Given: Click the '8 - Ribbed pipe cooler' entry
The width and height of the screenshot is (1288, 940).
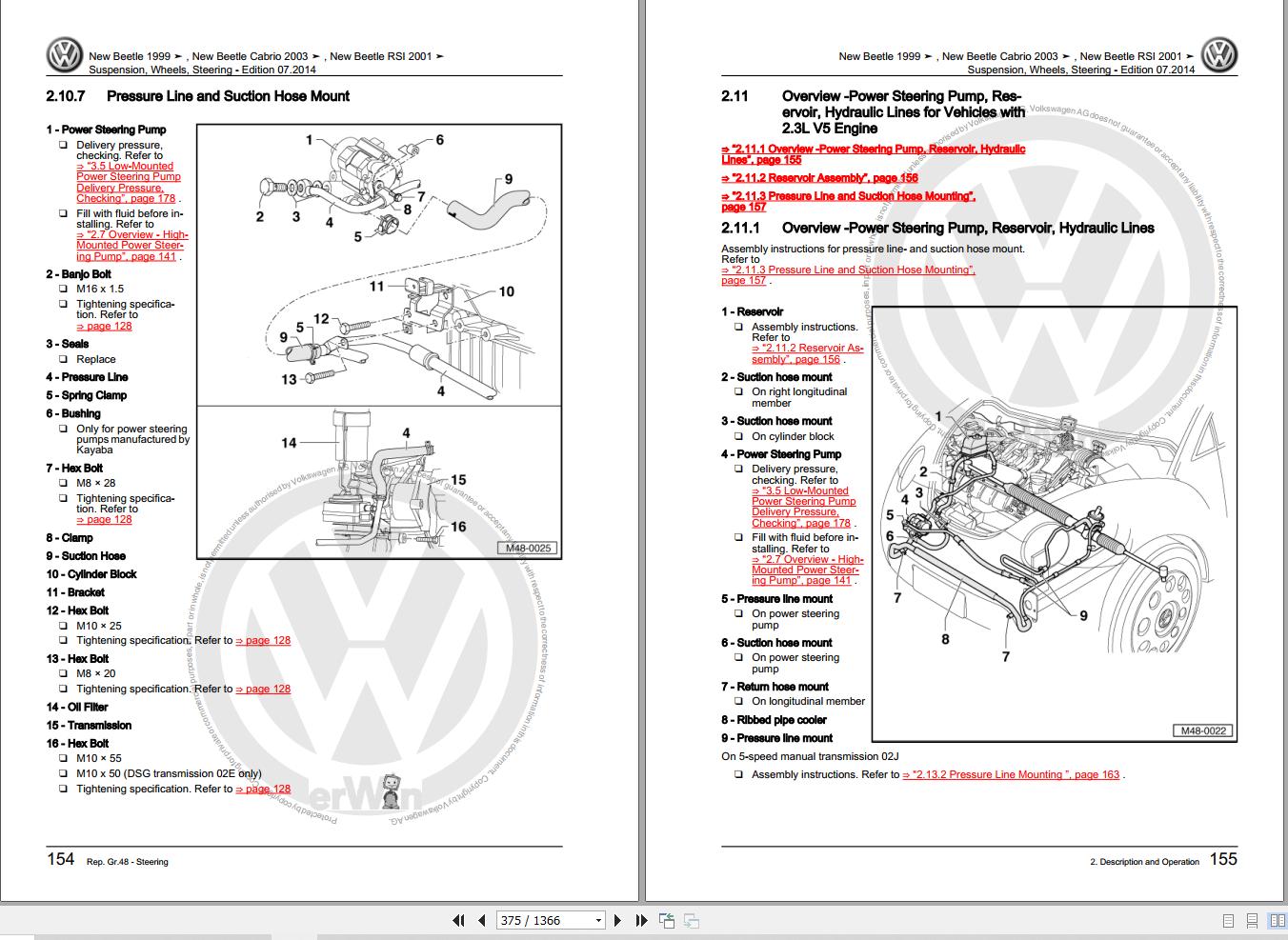Looking at the screenshot, I should click(774, 720).
